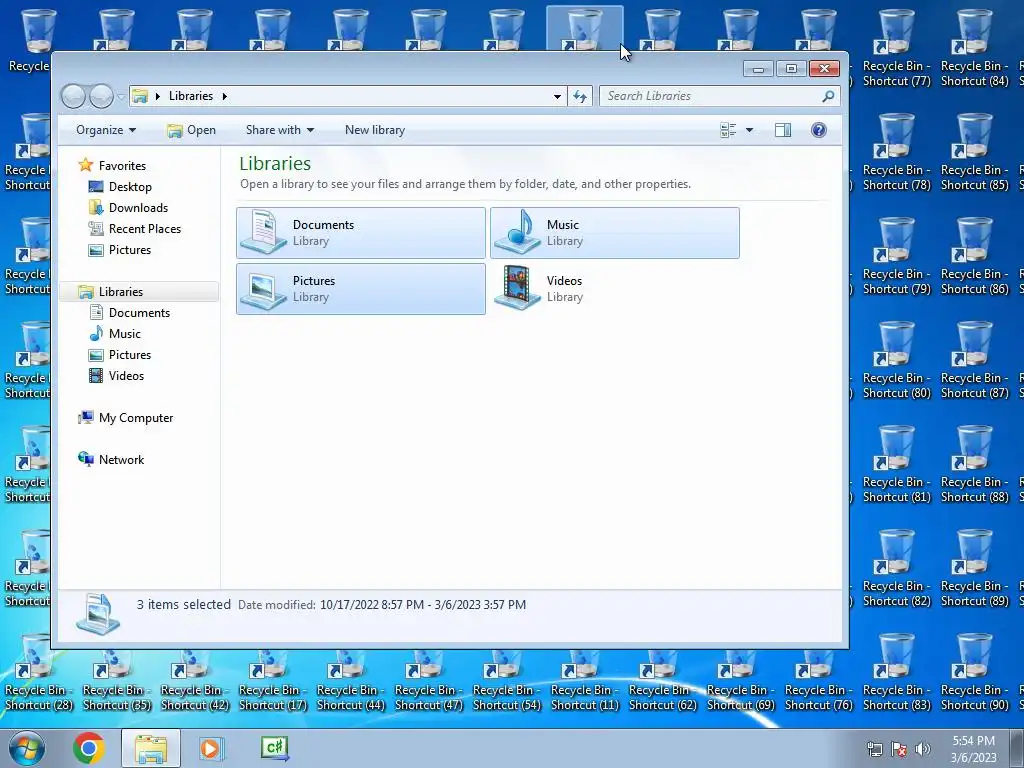Click the Change your view icon
Image resolution: width=1024 pixels, height=768 pixels.
(x=728, y=130)
